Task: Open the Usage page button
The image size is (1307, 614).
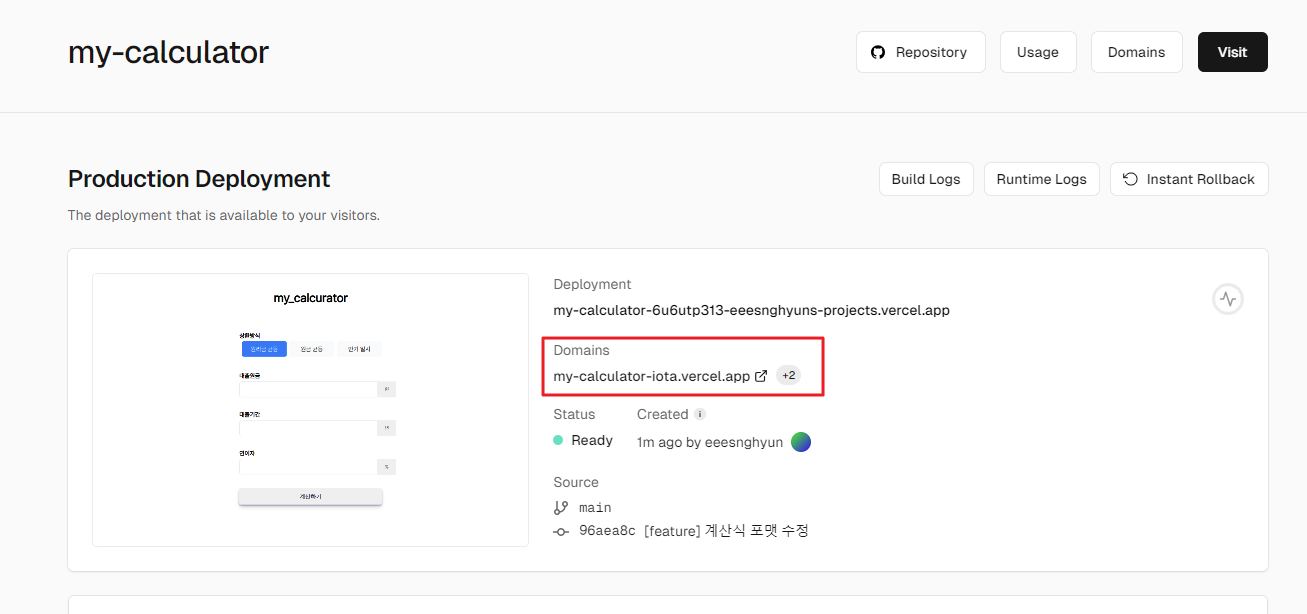Action: tap(1038, 52)
